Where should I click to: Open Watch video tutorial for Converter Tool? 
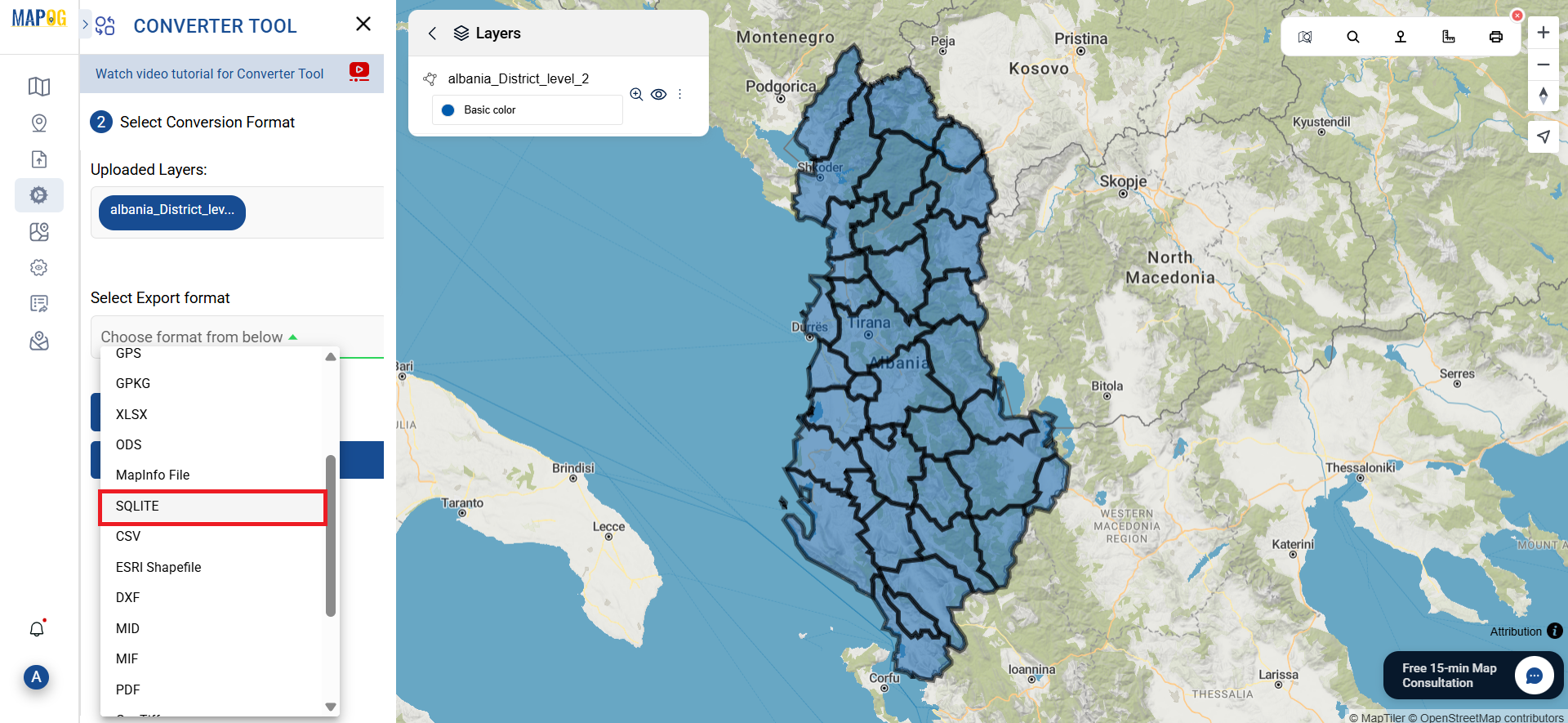[209, 74]
